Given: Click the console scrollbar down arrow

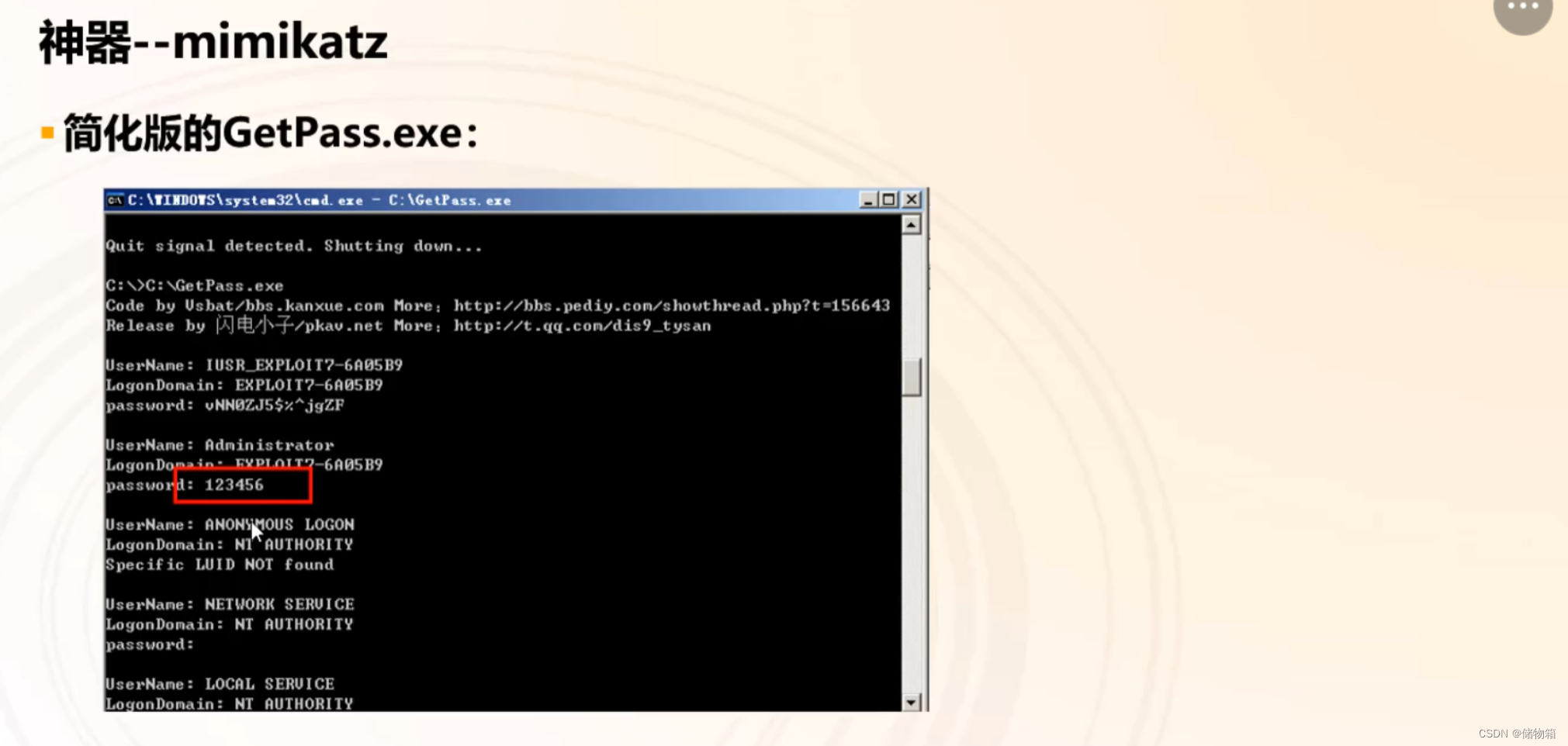Looking at the screenshot, I should point(912,702).
